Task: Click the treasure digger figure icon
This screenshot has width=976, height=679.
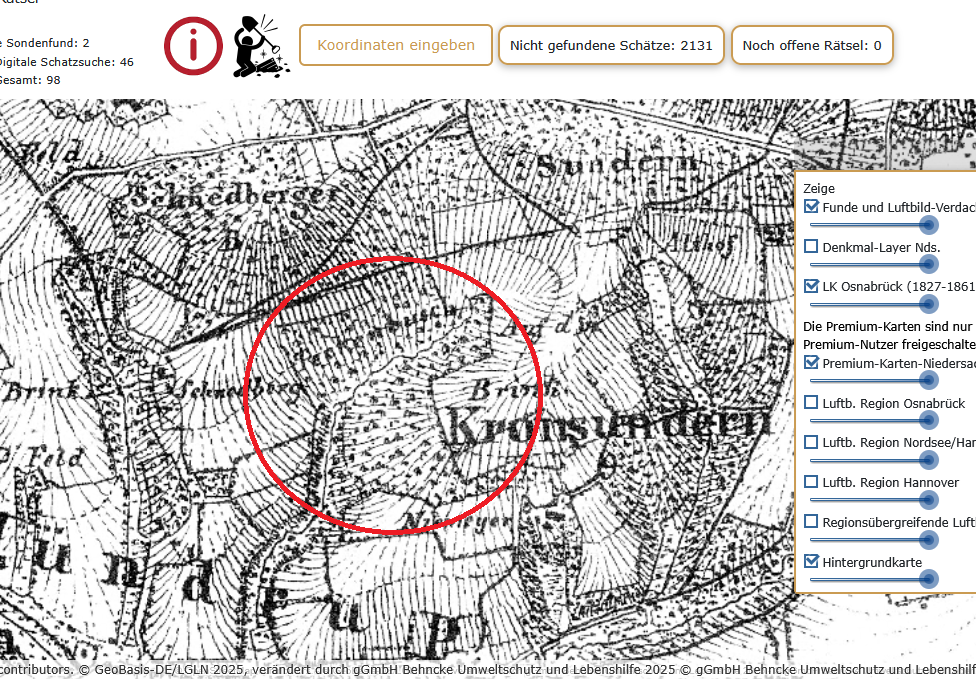Action: 259,46
